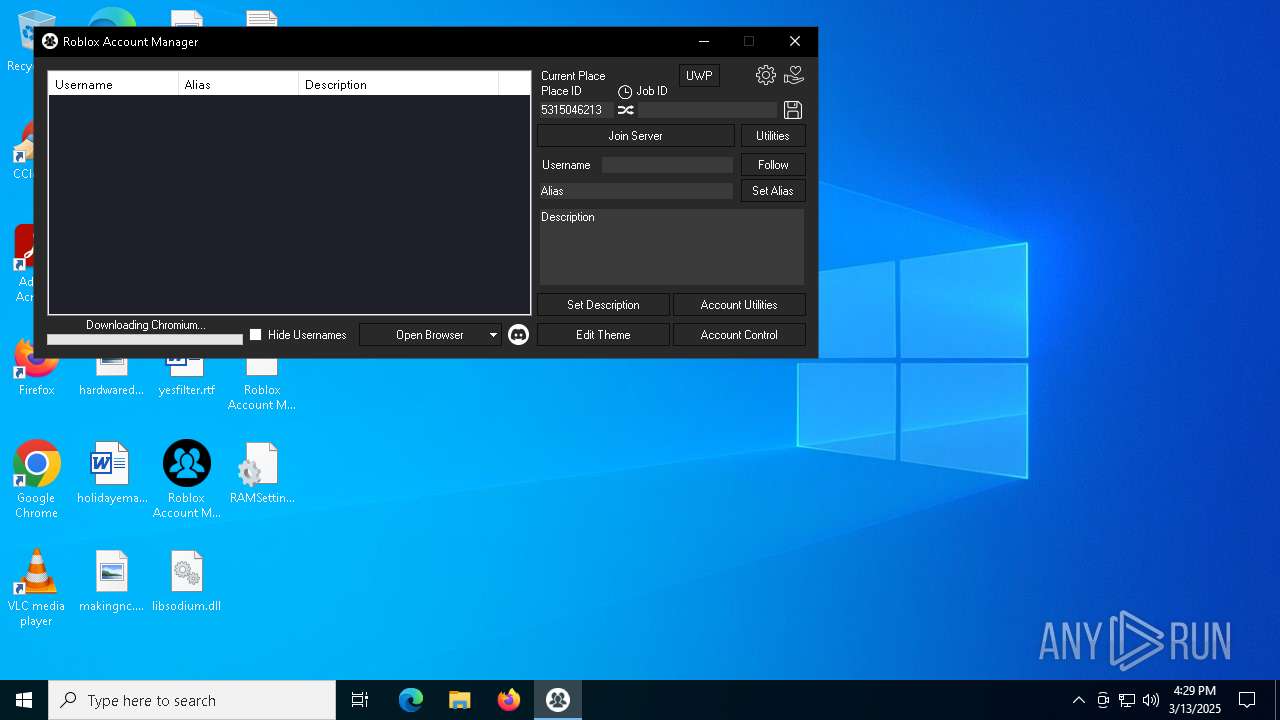Open Account Utilities
1280x720 pixels.
pos(739,305)
